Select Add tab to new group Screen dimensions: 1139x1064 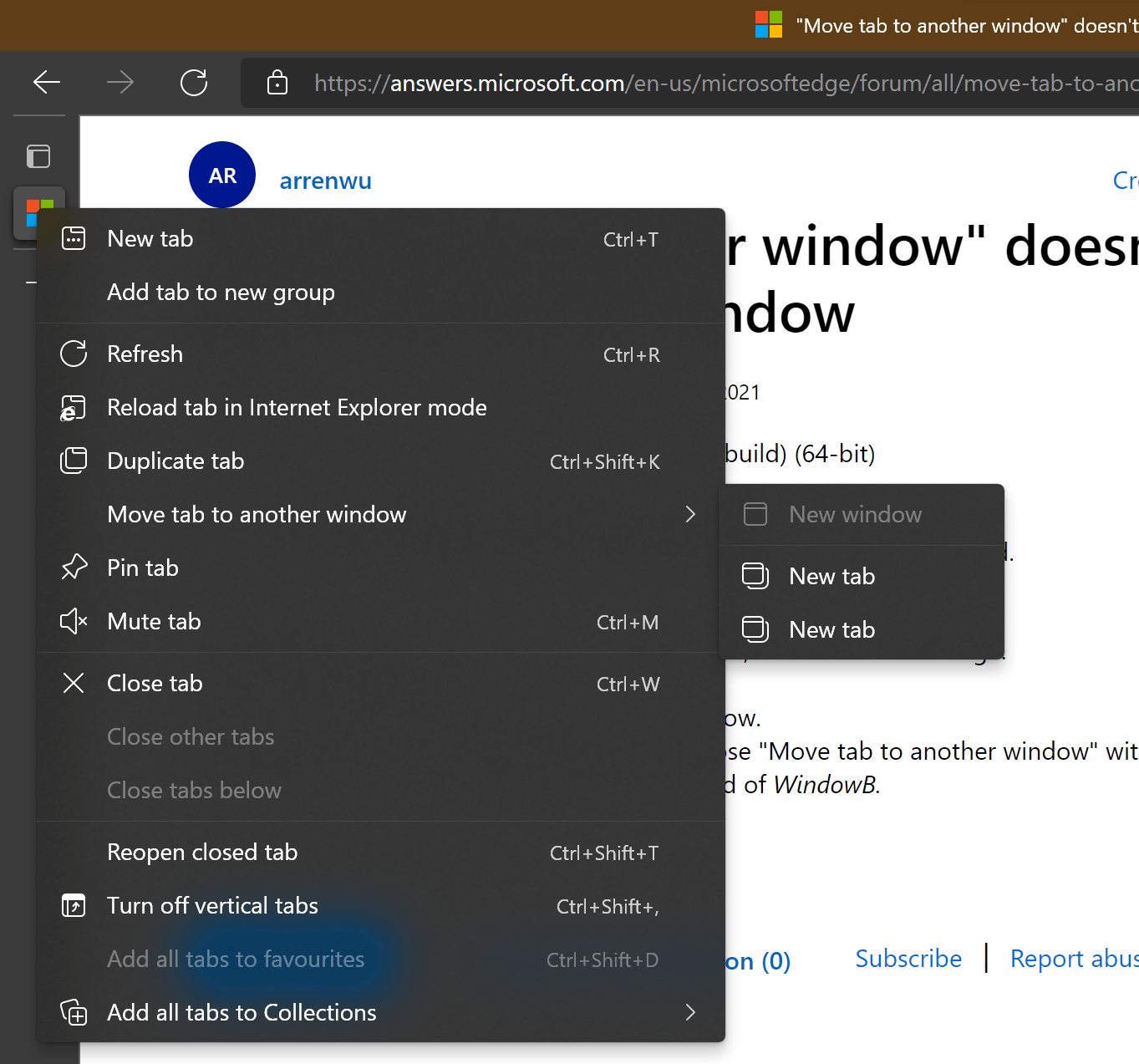click(381, 293)
